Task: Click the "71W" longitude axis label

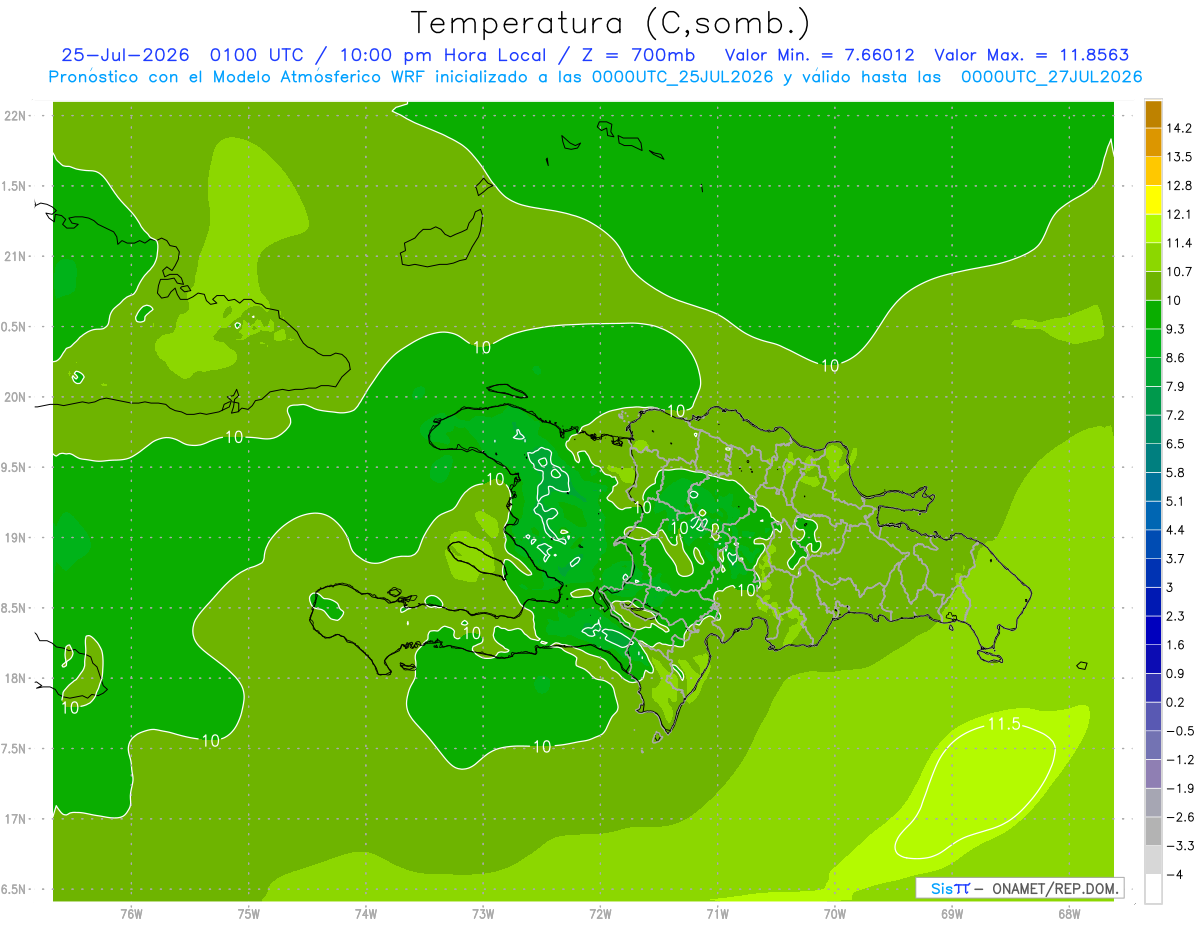Action: pos(717,914)
